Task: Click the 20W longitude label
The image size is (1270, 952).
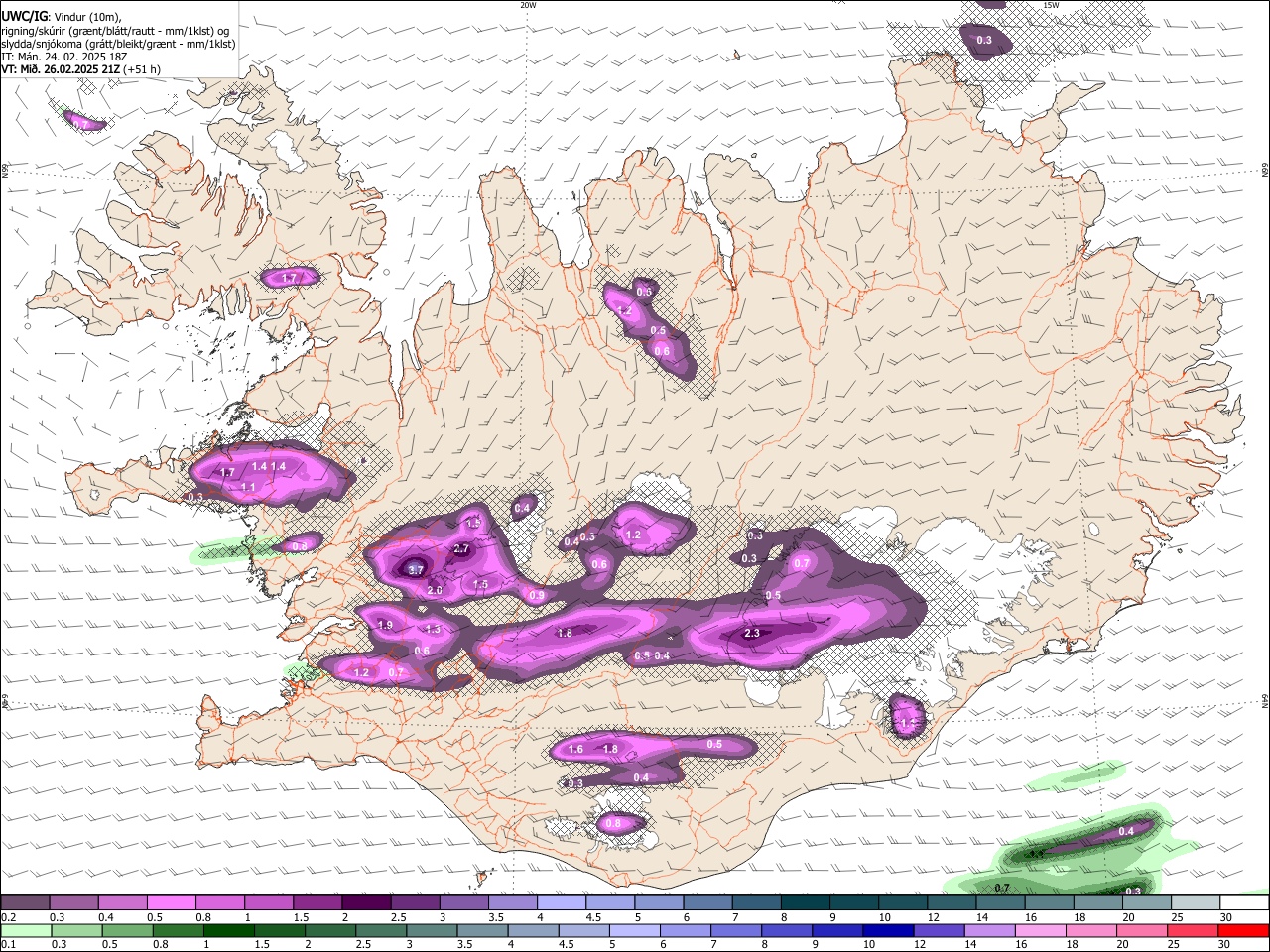Action: tap(529, 5)
